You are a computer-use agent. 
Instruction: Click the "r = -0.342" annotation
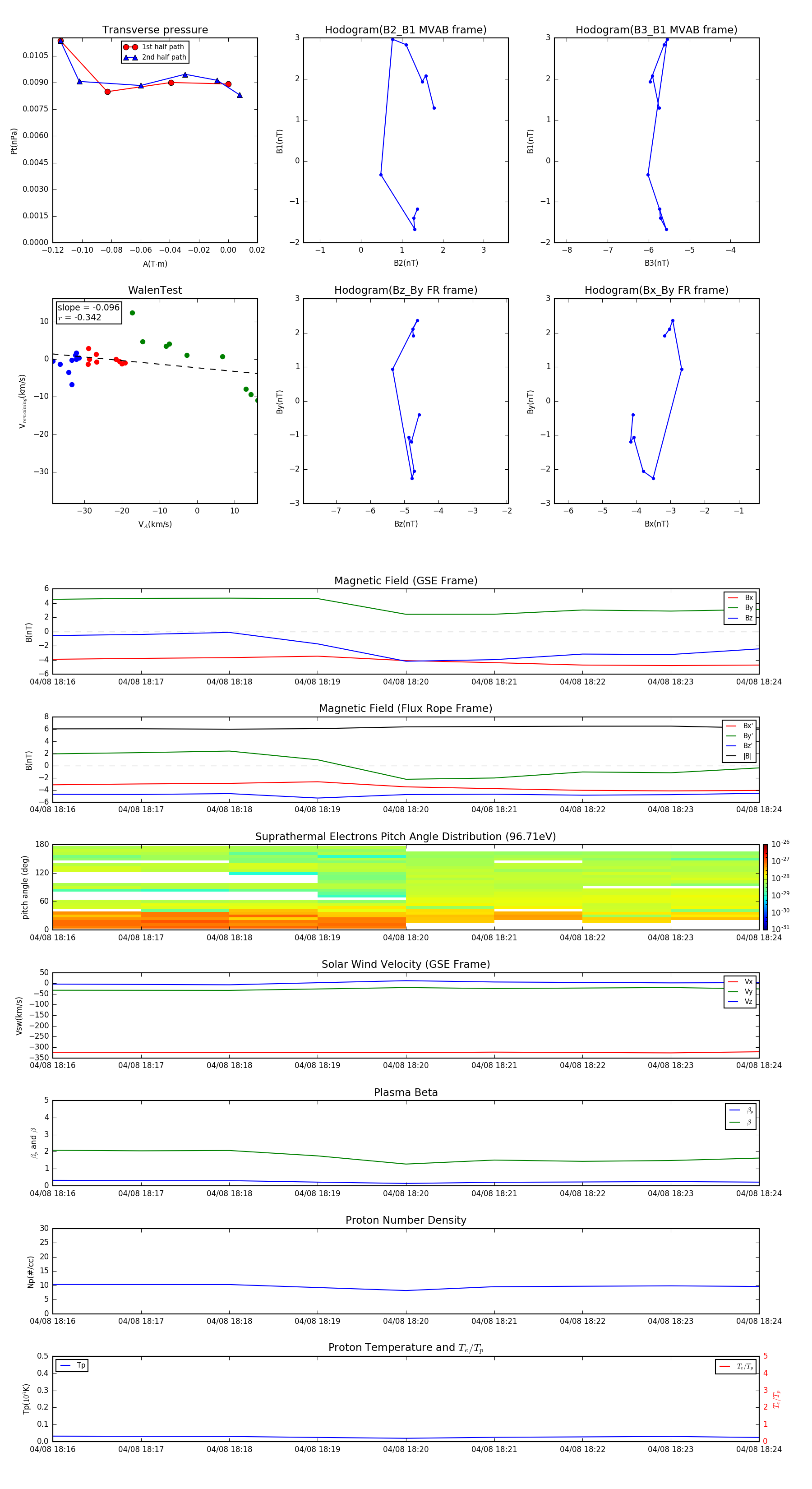coord(80,317)
